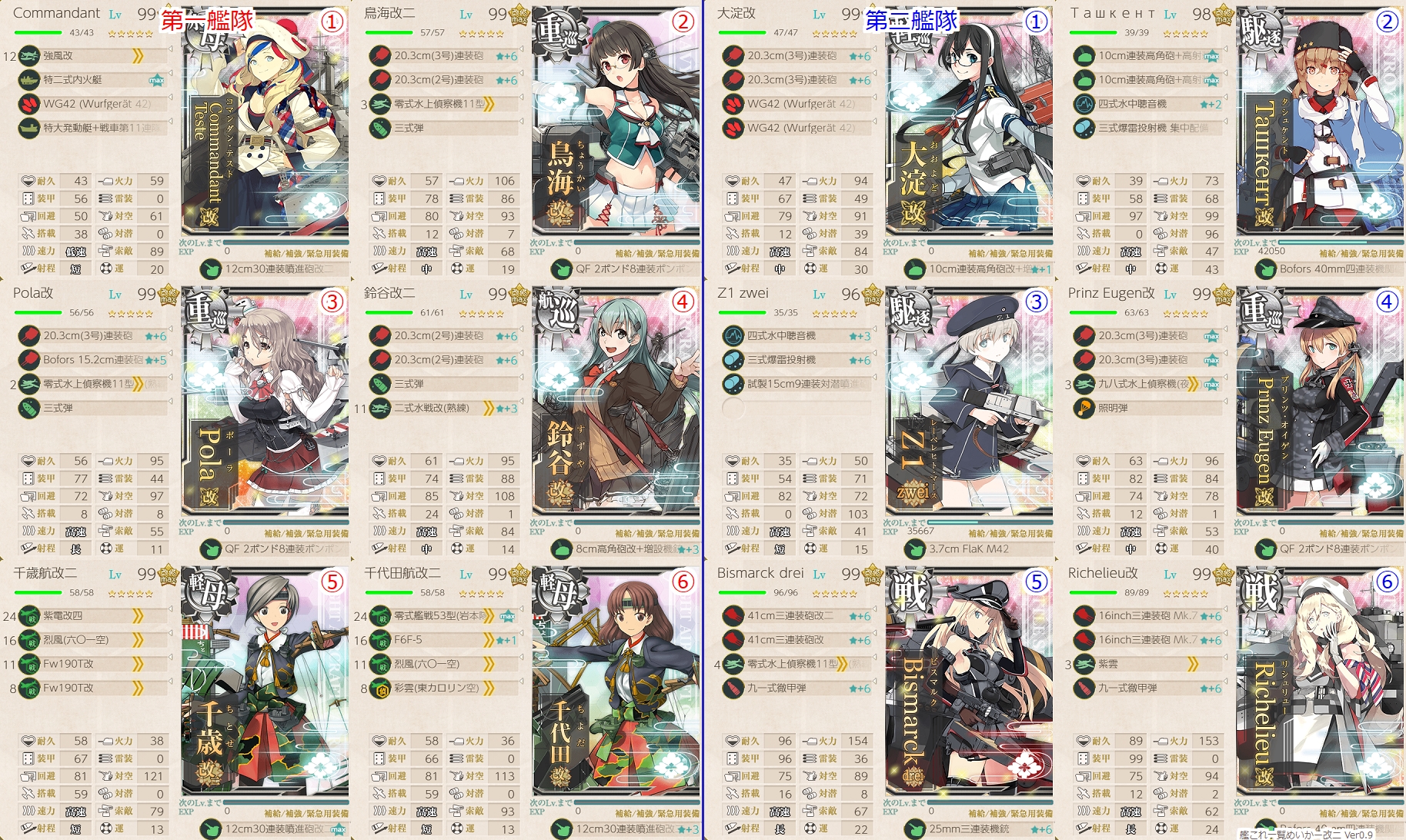Image resolution: width=1406 pixels, height=840 pixels.
Task: Click the Pola改 ship name
Action: pos(34,293)
